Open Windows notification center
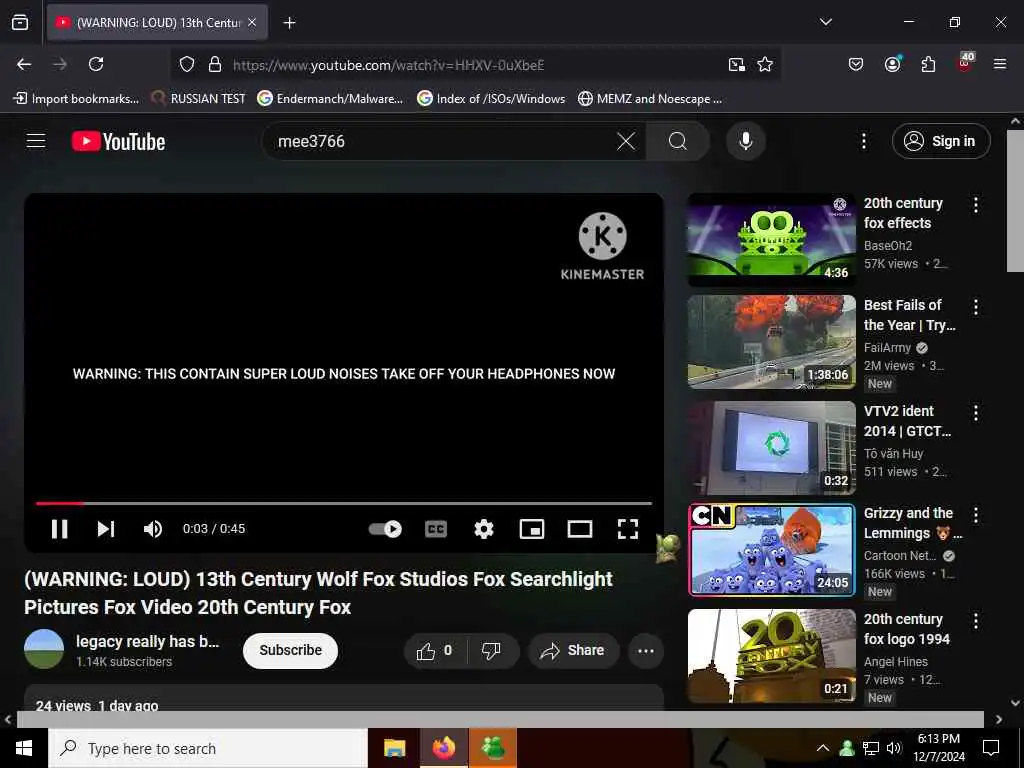The height and width of the screenshot is (768, 1024). 991,748
